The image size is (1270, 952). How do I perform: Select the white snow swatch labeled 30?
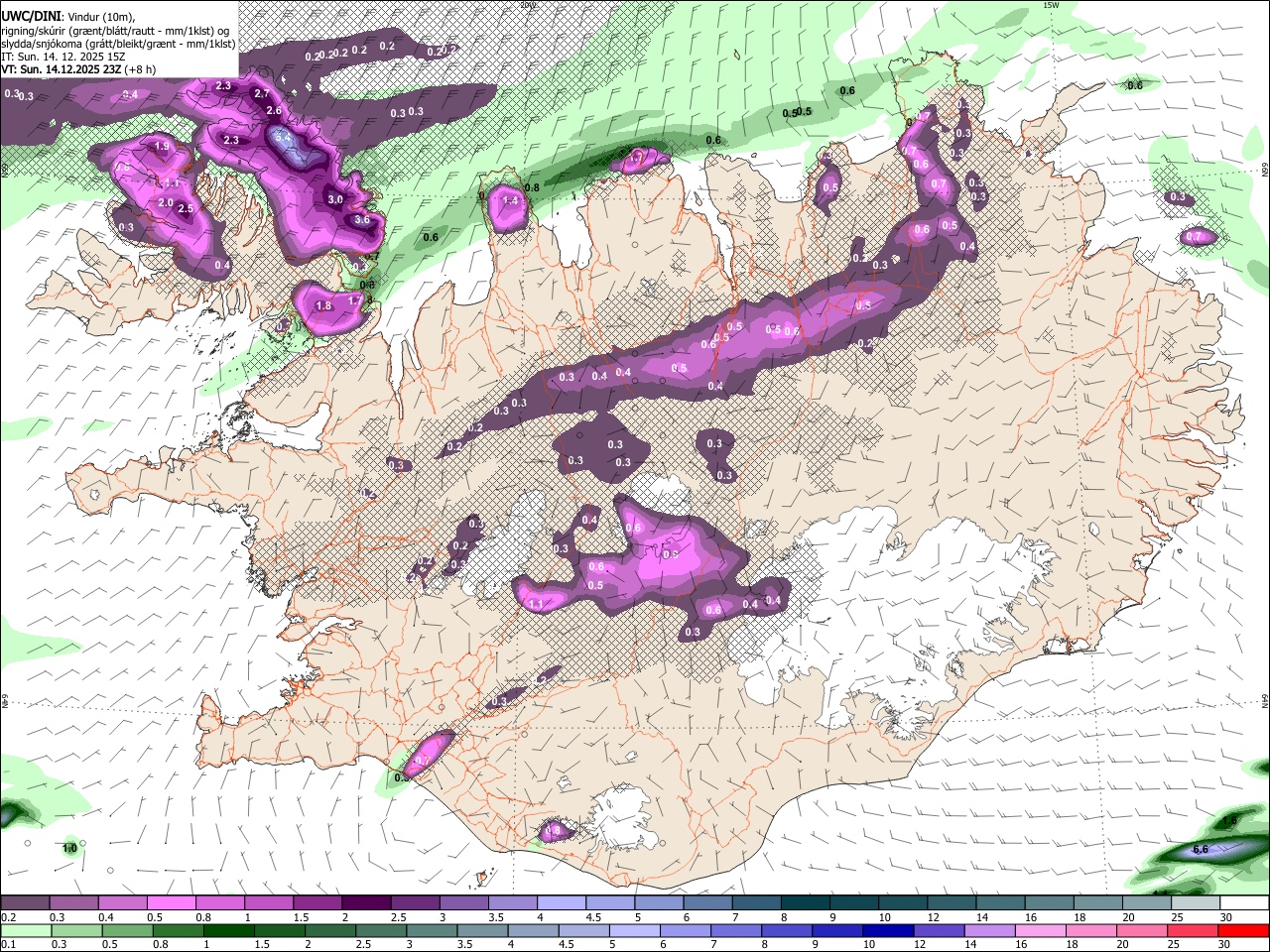[1244, 903]
